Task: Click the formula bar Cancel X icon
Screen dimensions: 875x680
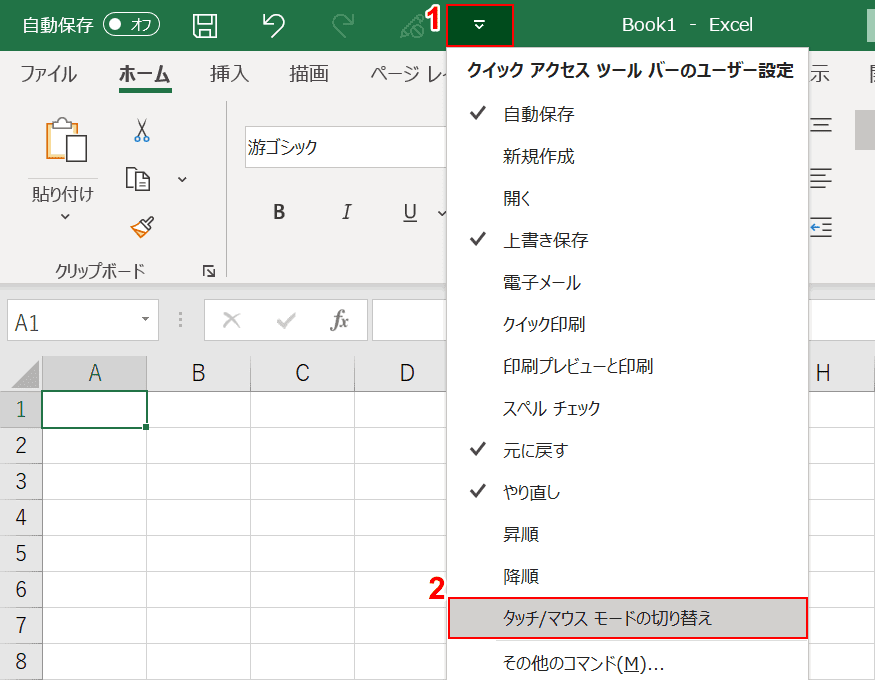Action: click(x=232, y=320)
